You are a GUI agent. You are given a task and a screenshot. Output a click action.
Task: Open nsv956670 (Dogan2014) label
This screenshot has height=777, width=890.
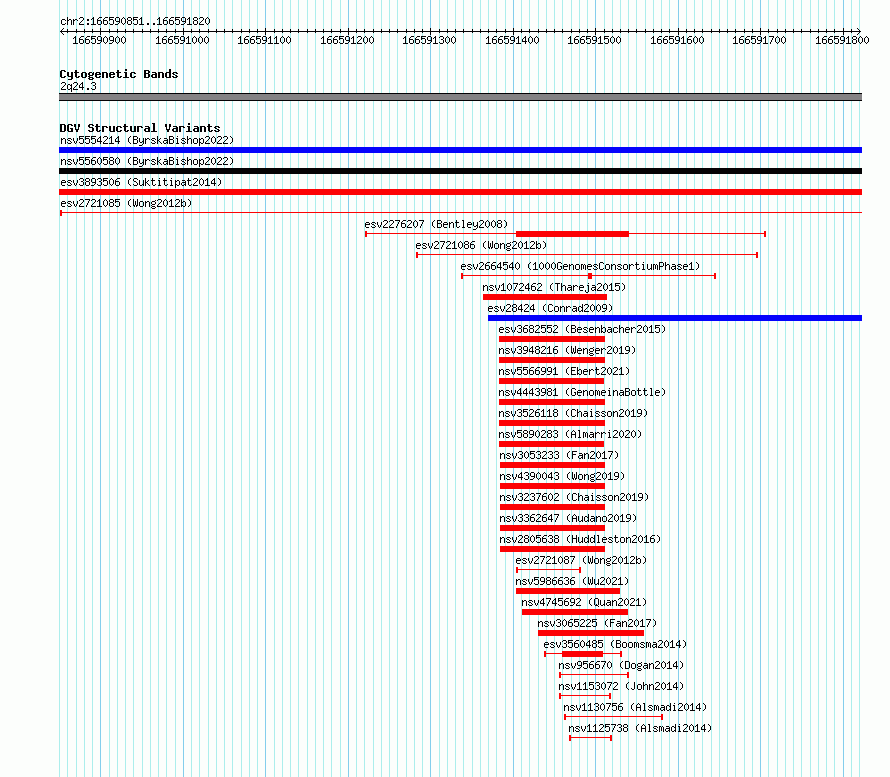point(621,665)
